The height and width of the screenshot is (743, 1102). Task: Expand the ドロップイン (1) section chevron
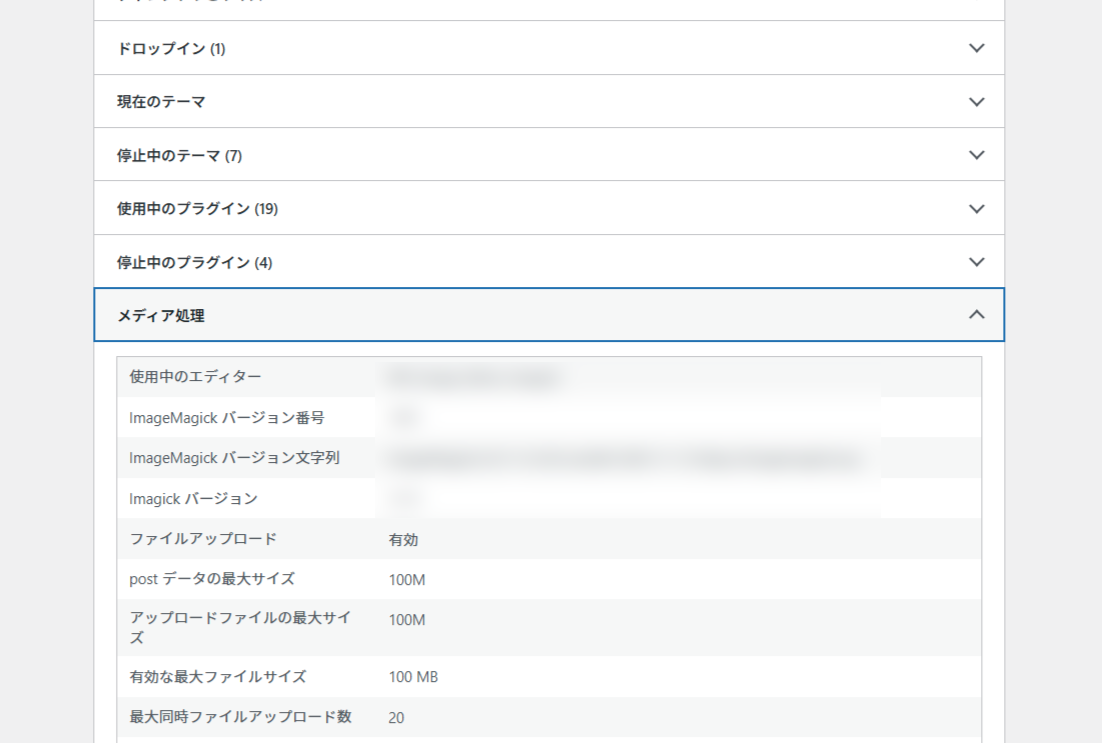click(977, 48)
